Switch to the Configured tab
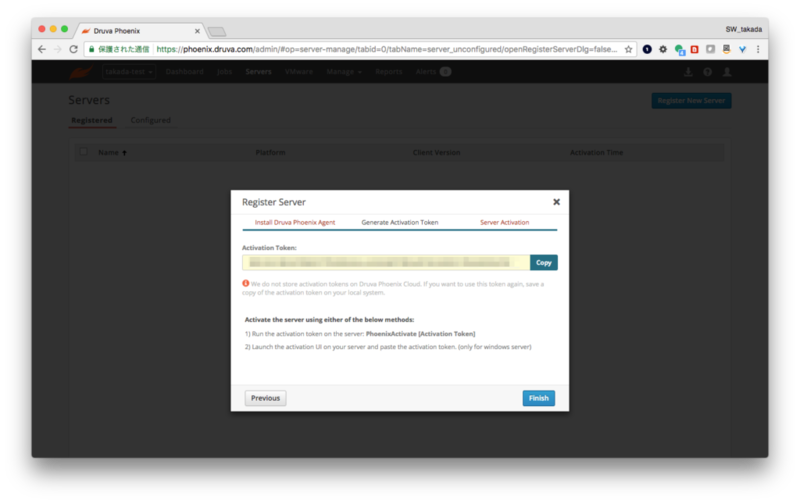Image resolution: width=800 pixels, height=503 pixels. pos(151,120)
